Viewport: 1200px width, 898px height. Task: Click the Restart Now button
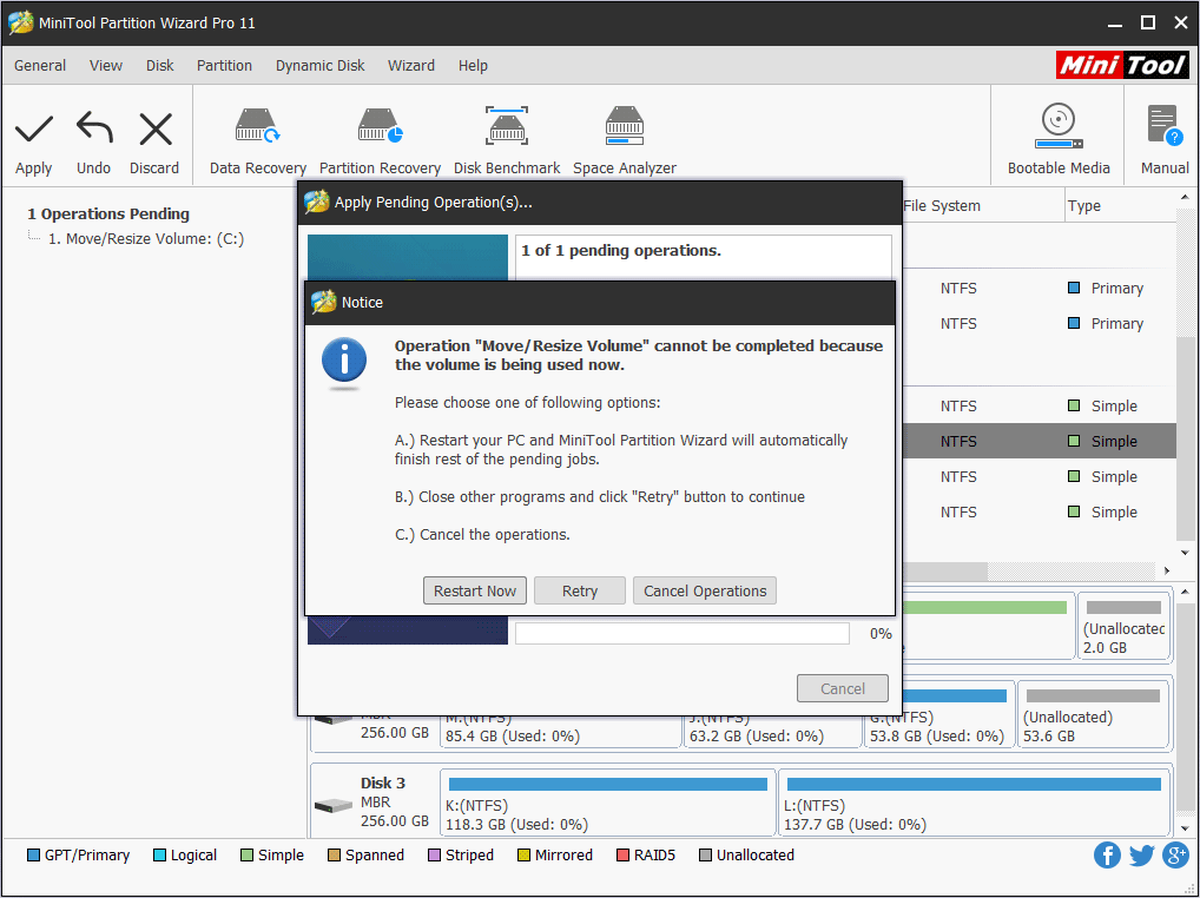click(x=475, y=591)
